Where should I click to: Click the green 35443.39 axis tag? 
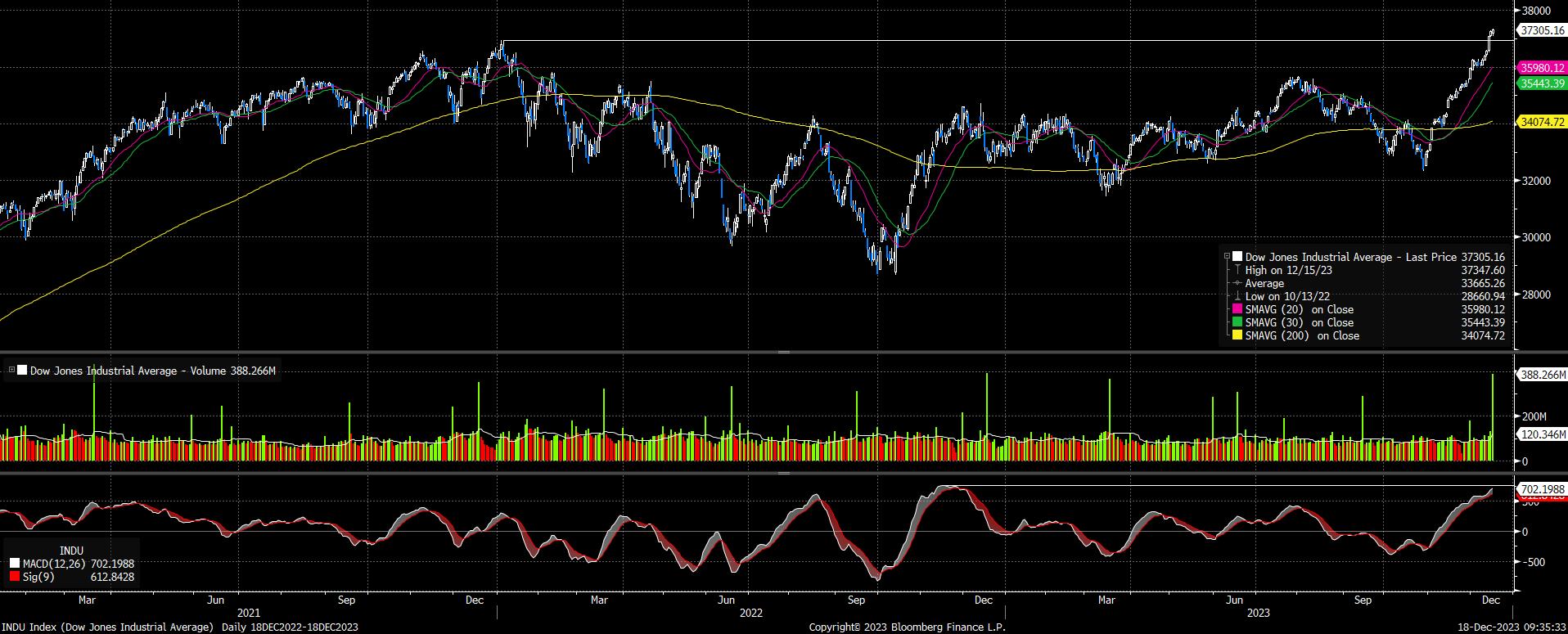[x=1542, y=83]
